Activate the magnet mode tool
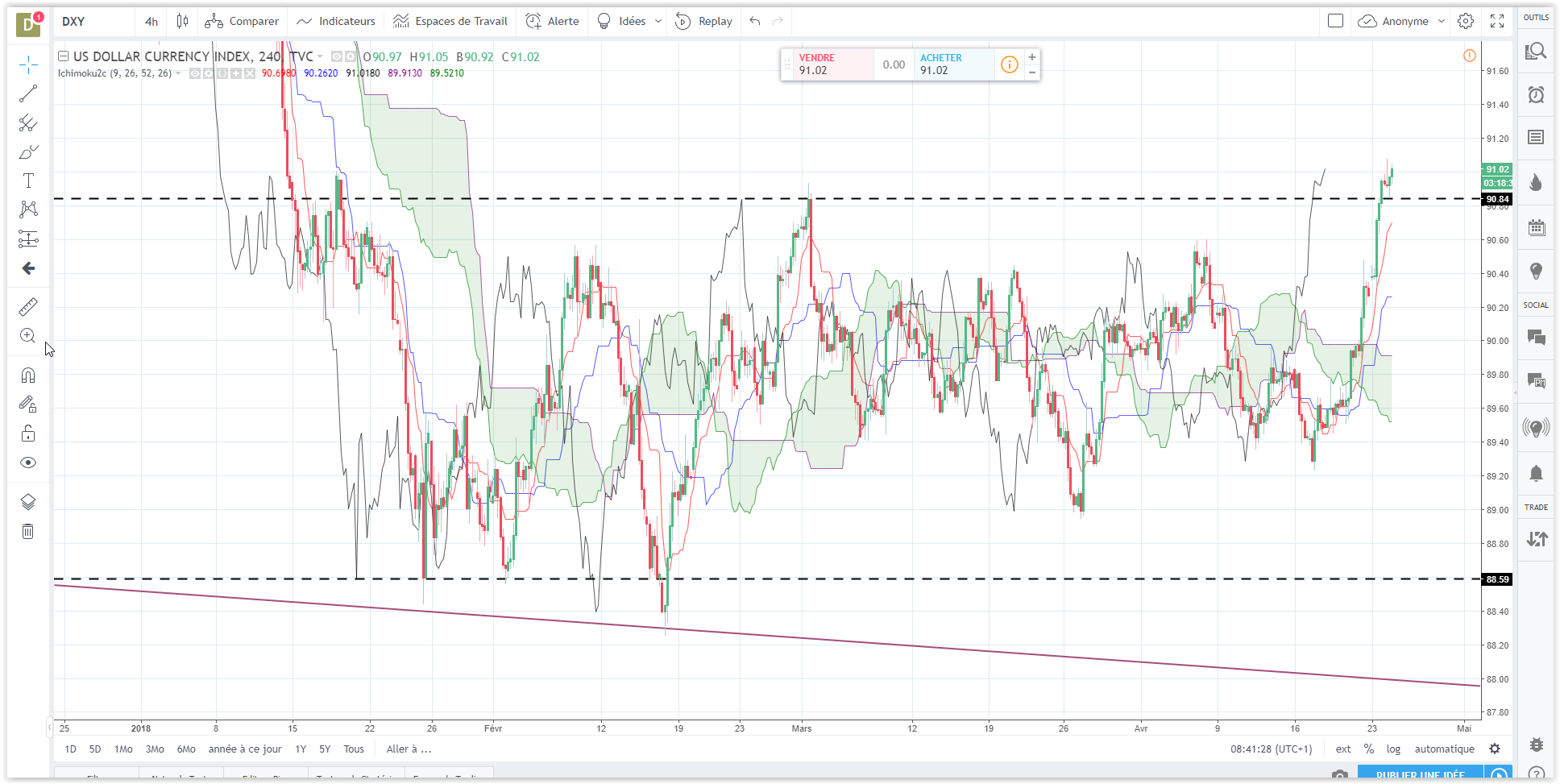This screenshot has width=1560, height=784. [x=28, y=375]
